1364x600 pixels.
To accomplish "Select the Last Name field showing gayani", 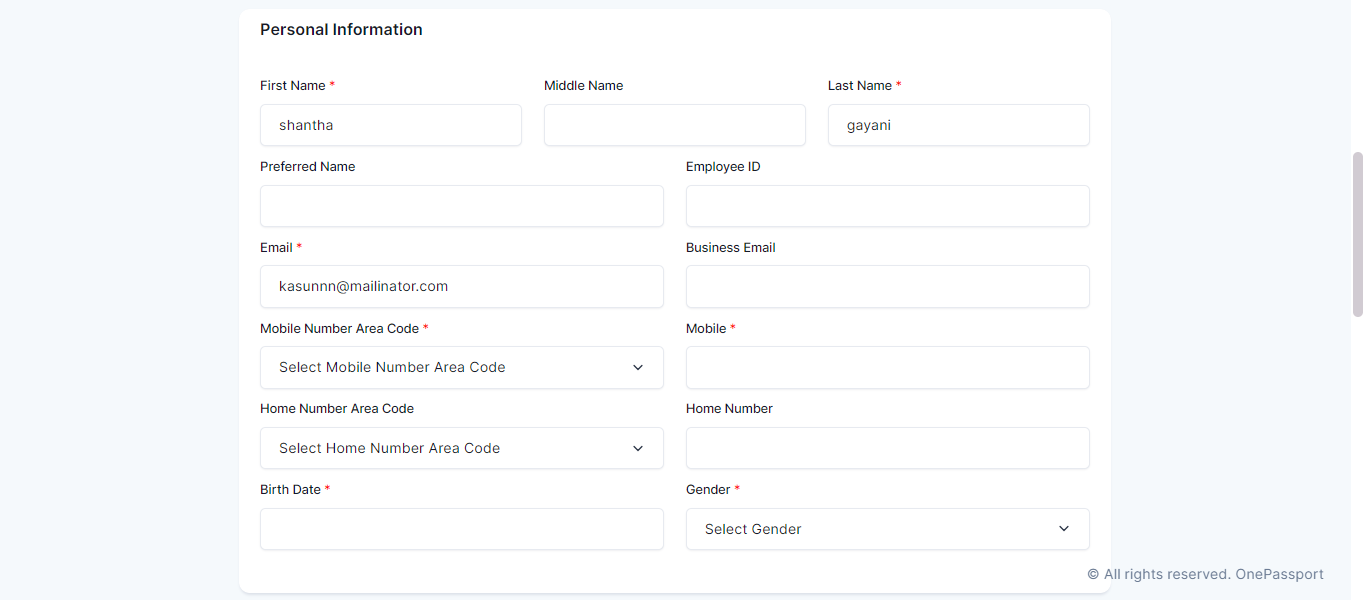I will pos(957,124).
